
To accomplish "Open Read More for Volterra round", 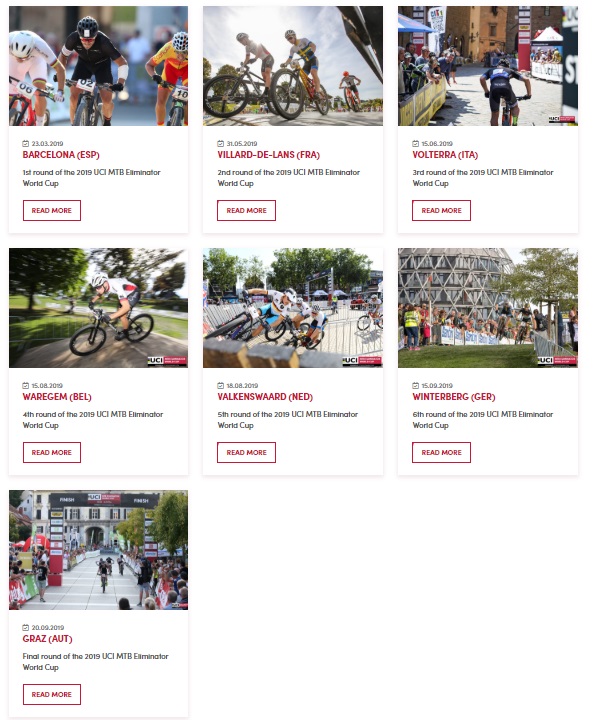I will pyautogui.click(x=441, y=210).
